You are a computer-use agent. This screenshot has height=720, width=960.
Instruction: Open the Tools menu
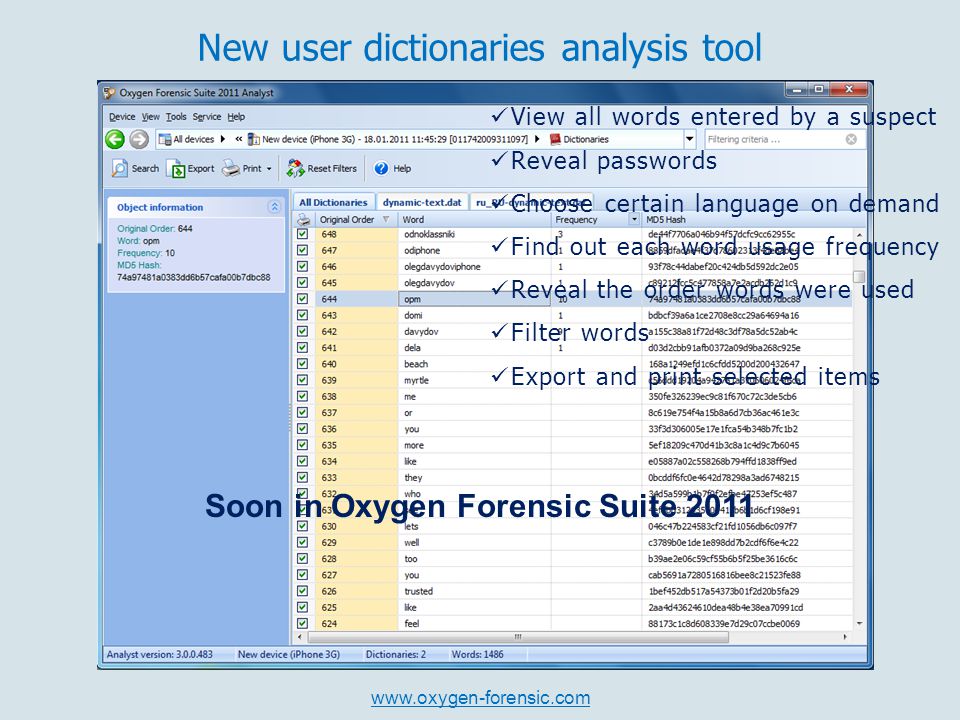click(176, 117)
